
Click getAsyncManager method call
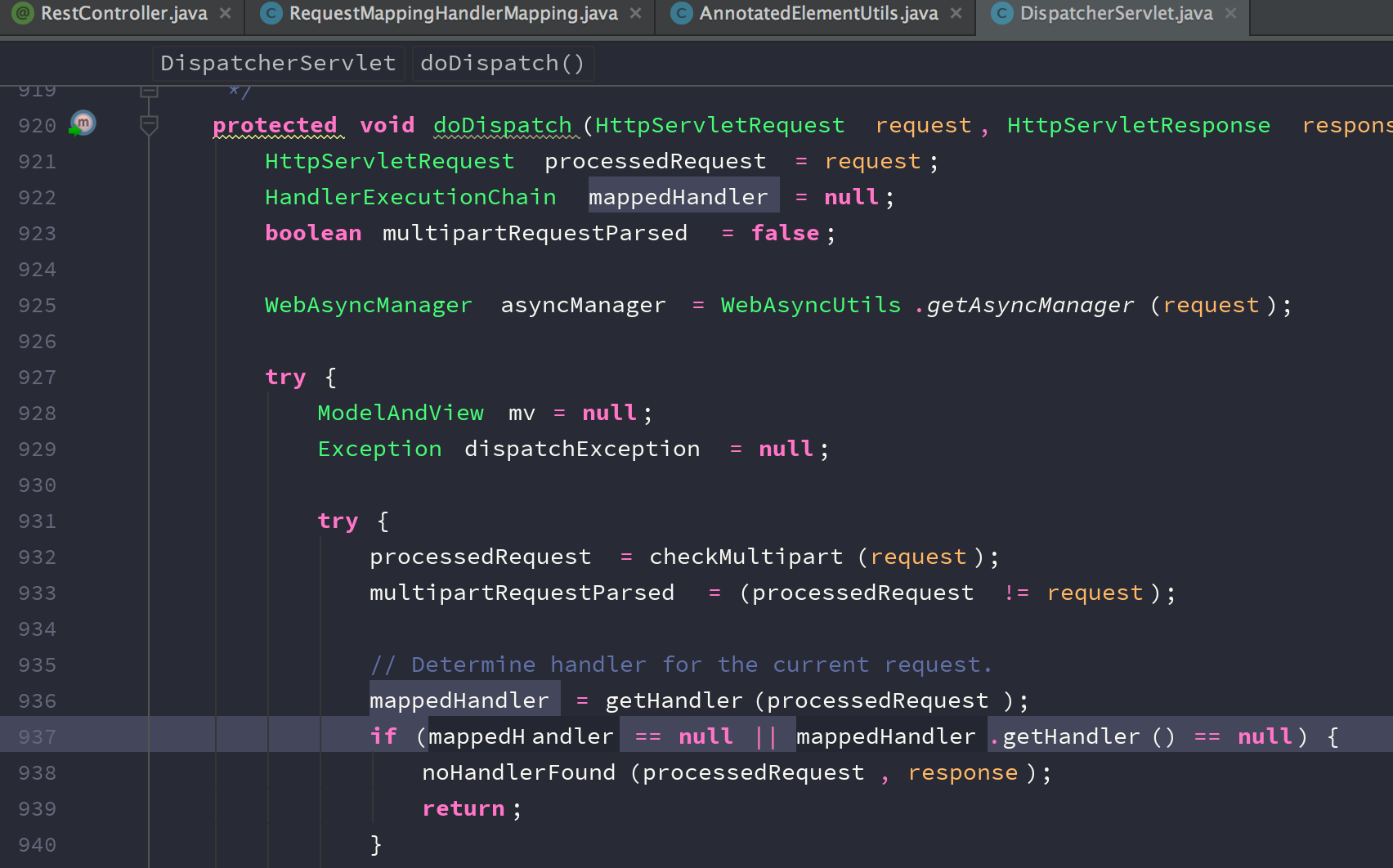(x=1030, y=306)
